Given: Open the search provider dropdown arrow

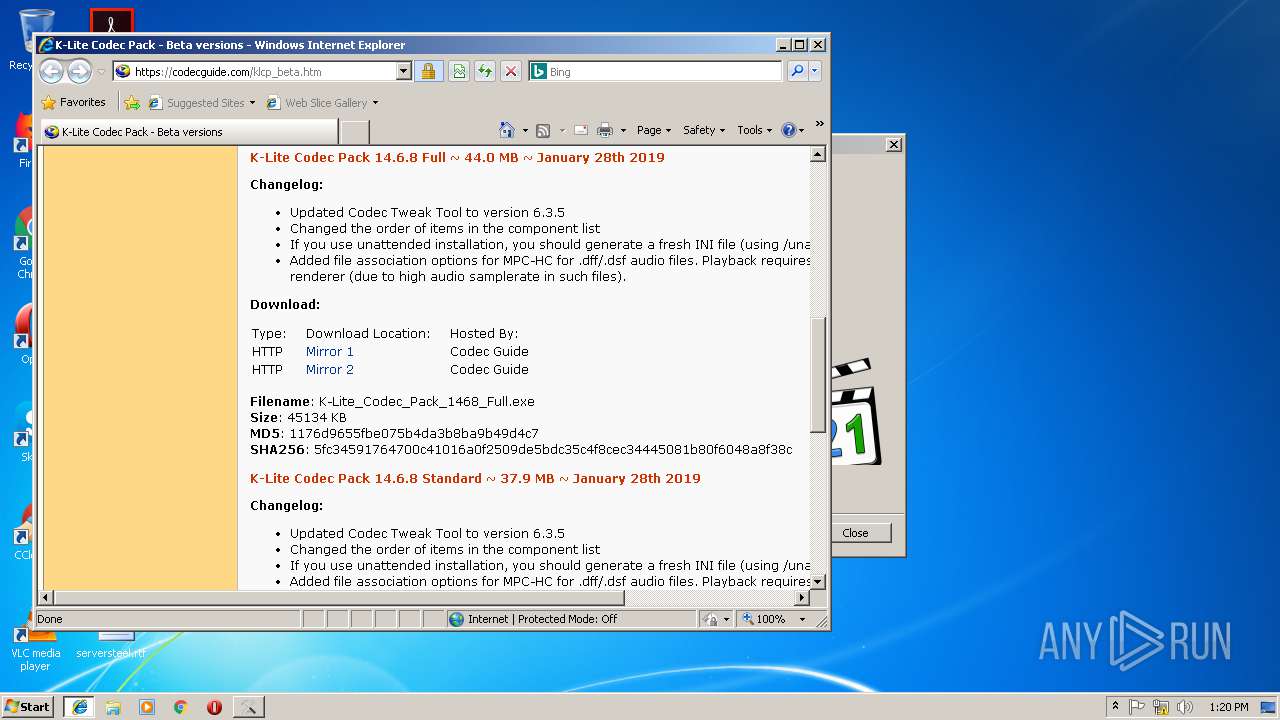Looking at the screenshot, I should 814,71.
